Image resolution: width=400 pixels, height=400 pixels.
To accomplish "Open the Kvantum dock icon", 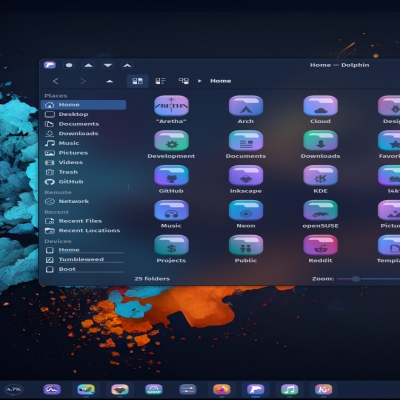I will [x=323, y=389].
